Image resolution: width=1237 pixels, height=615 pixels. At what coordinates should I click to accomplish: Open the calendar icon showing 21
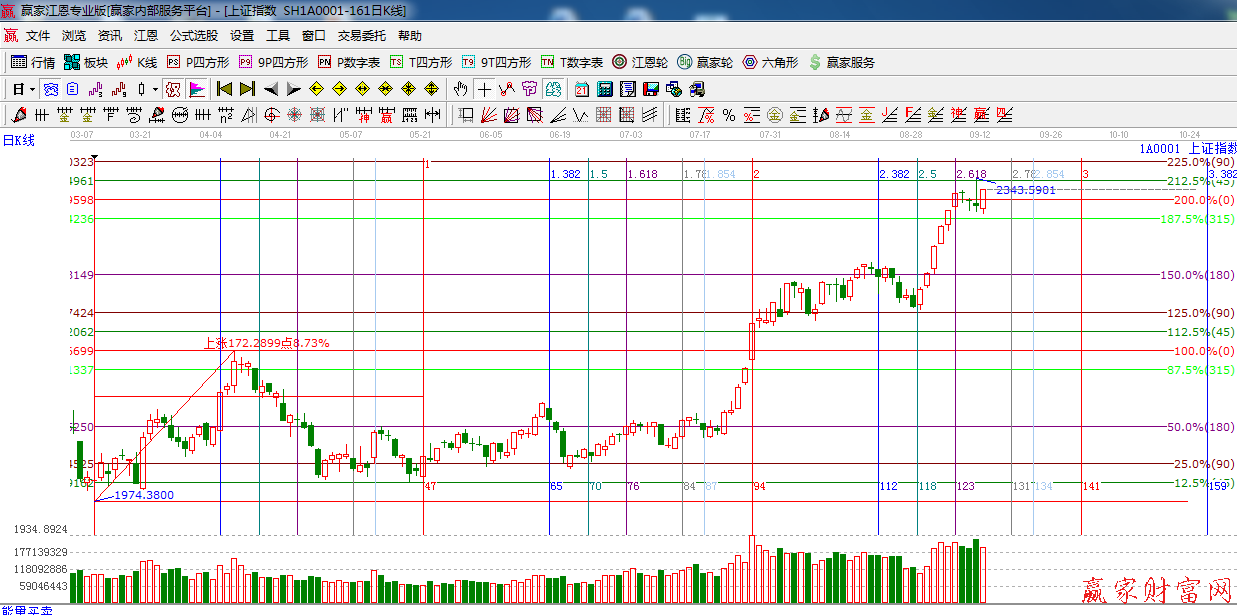pos(581,89)
